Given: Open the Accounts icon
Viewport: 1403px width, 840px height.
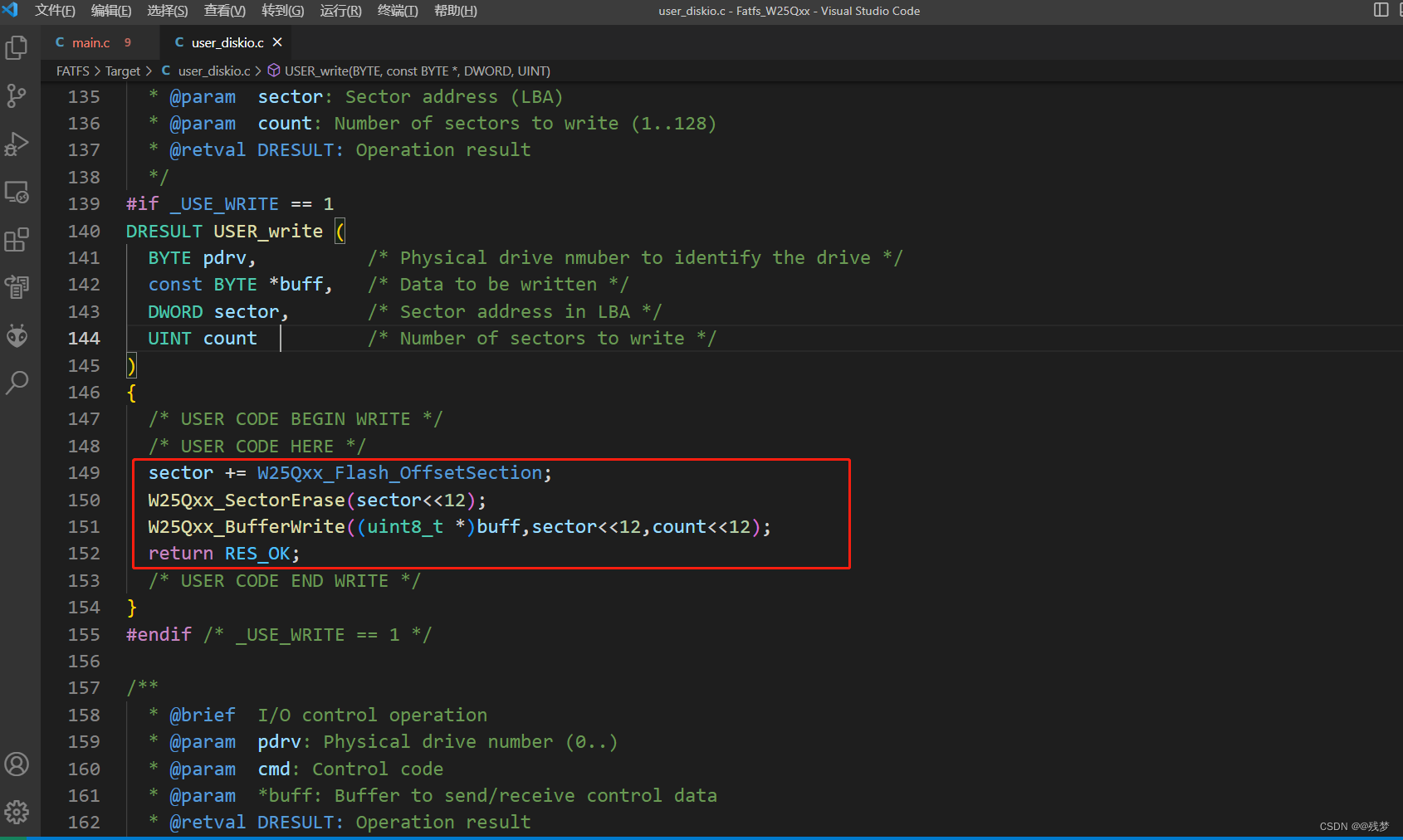Looking at the screenshot, I should 17,764.
